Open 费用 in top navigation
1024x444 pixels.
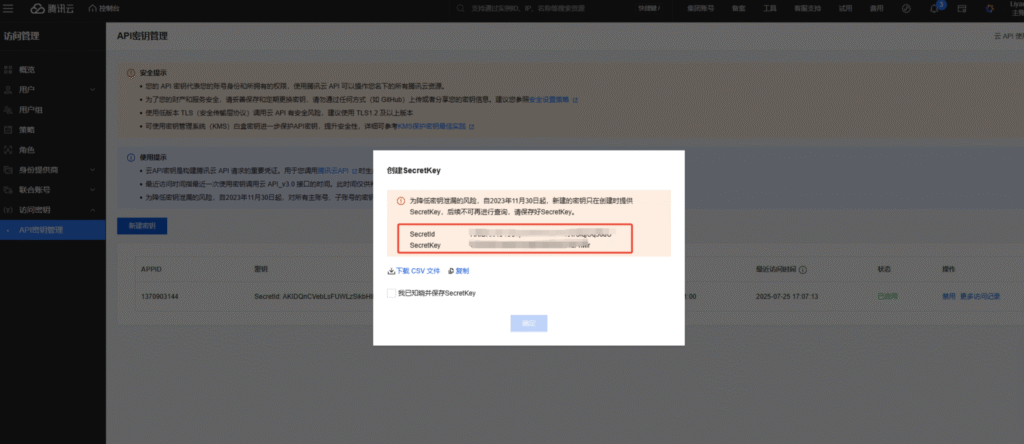[x=876, y=8]
